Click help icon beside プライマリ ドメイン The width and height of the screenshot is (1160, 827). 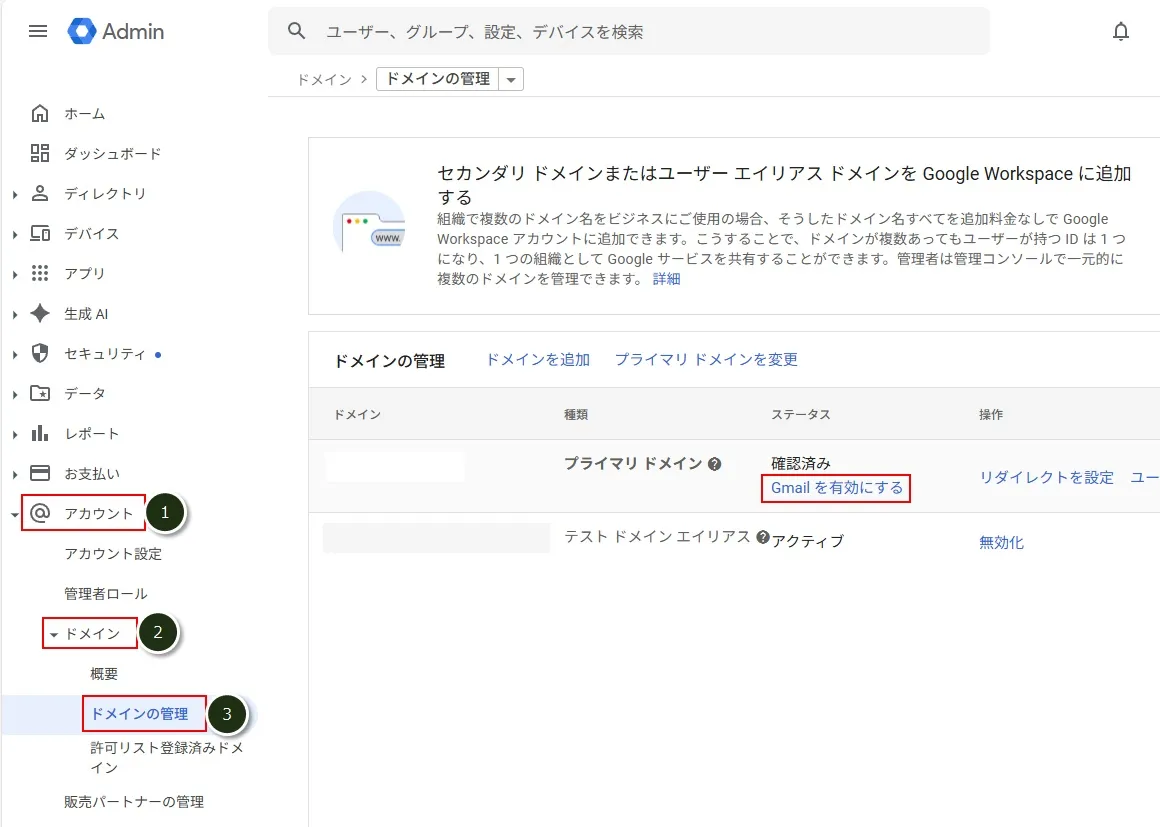[715, 464]
